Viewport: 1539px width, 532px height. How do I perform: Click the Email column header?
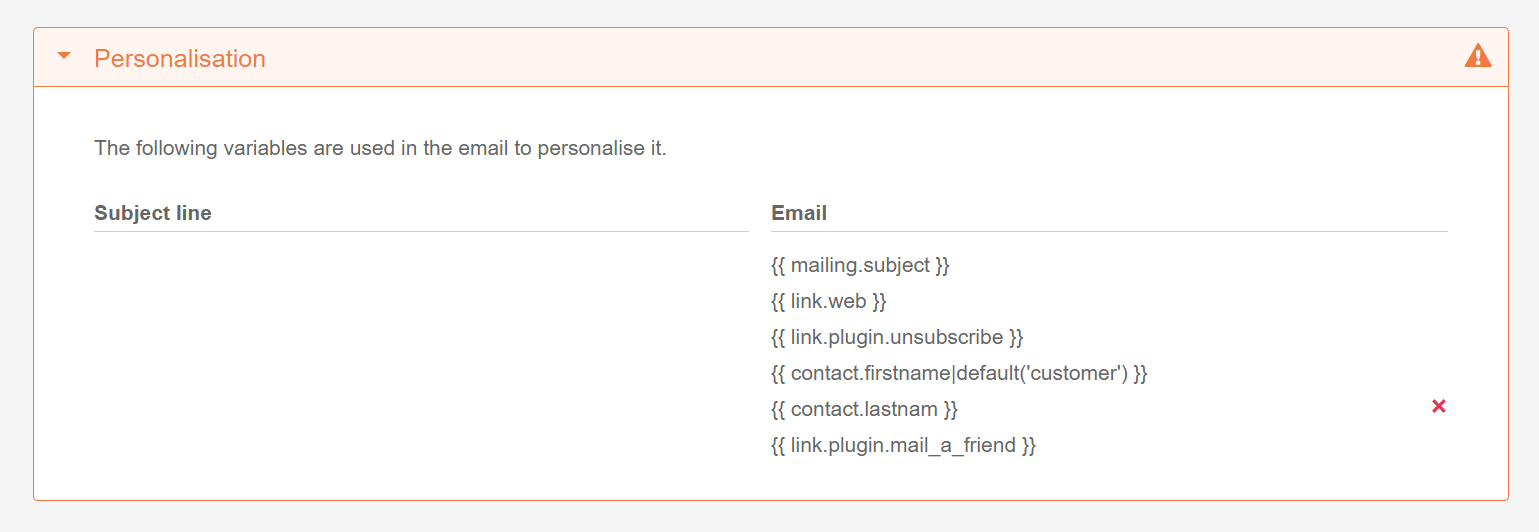click(799, 213)
